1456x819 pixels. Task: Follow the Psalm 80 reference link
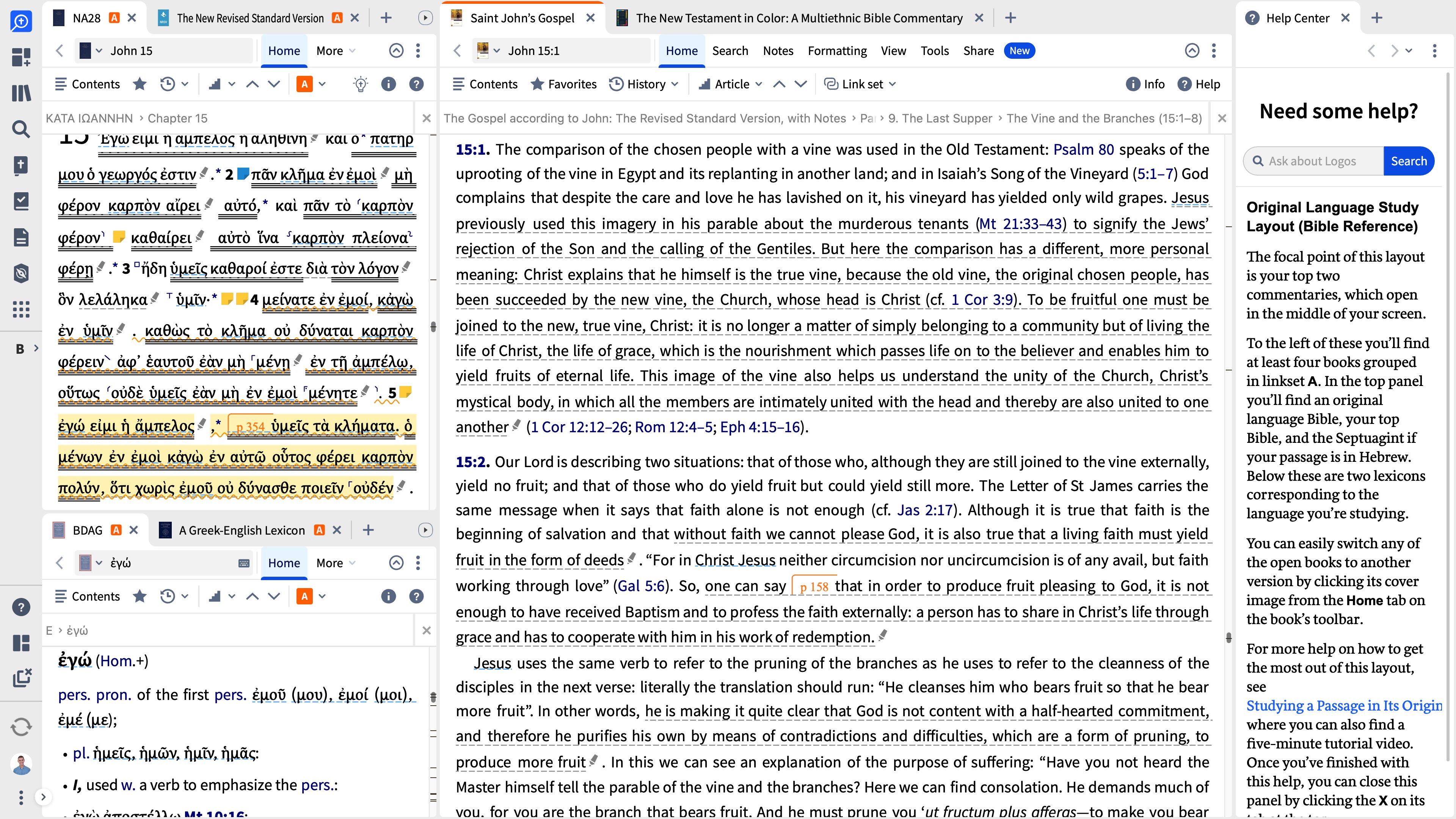coord(1084,149)
